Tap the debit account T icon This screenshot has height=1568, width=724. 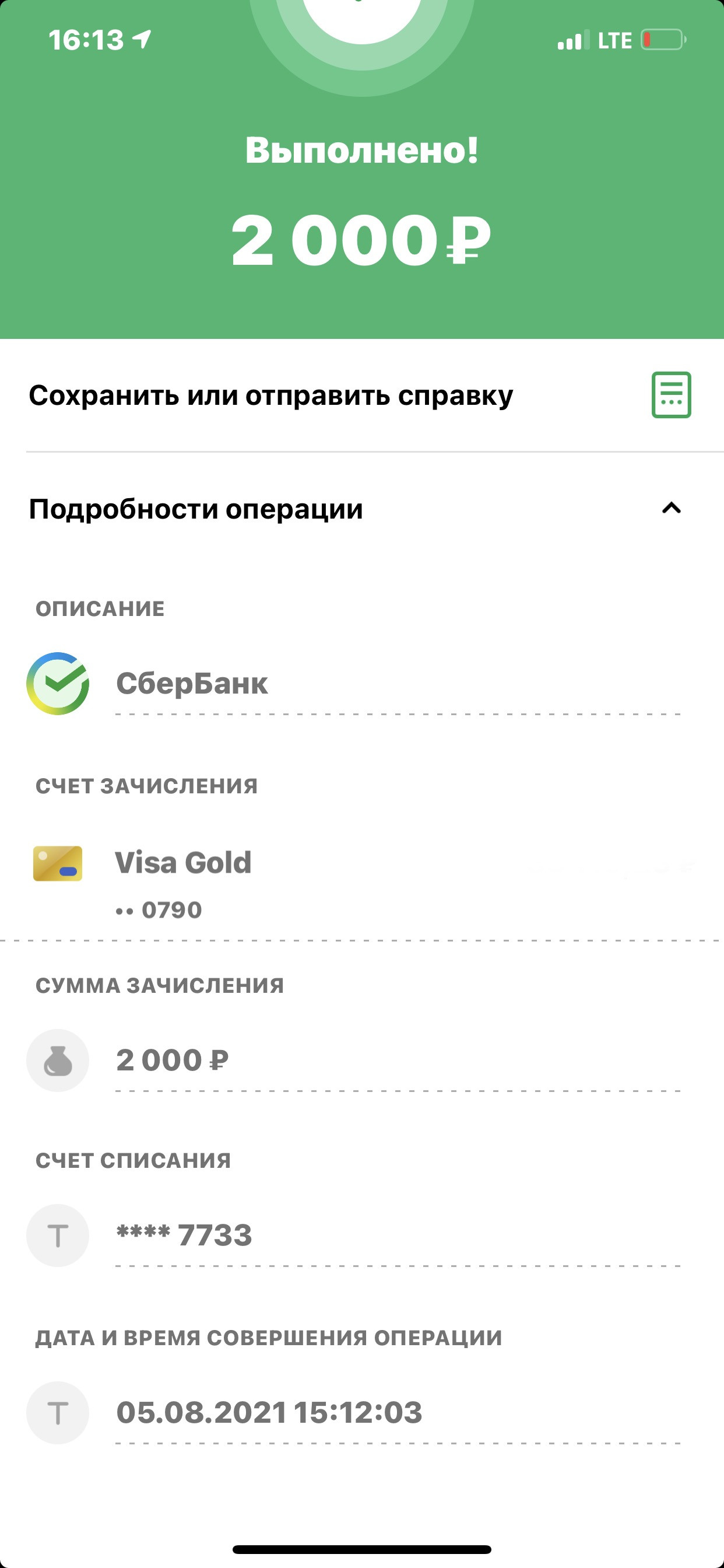coord(58,1235)
